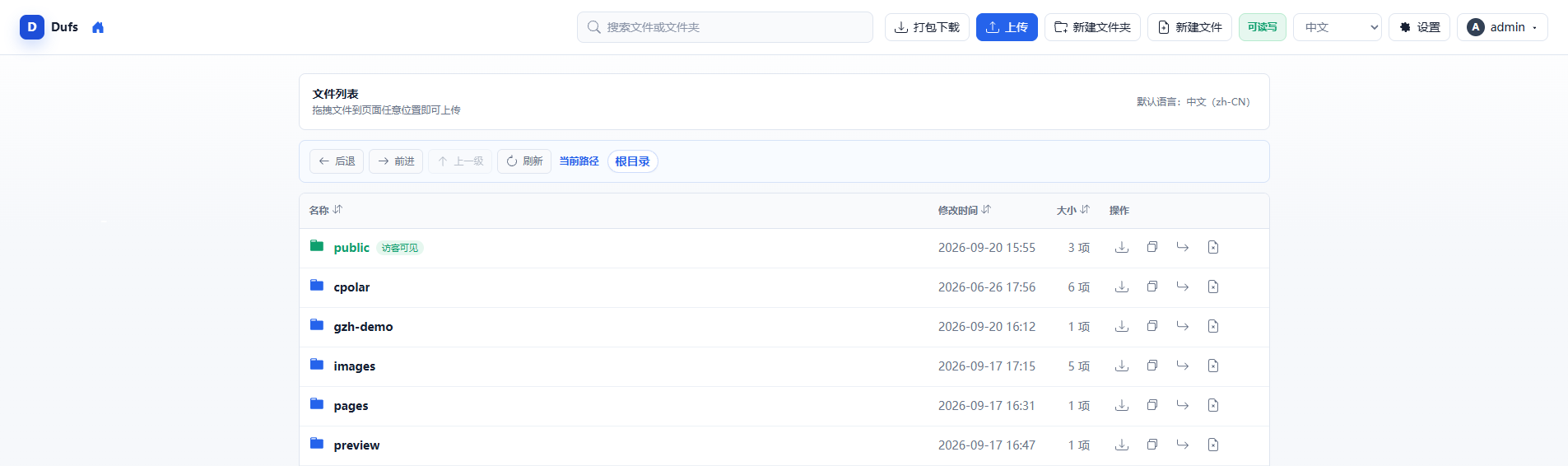Delete the pages folder

(1213, 405)
